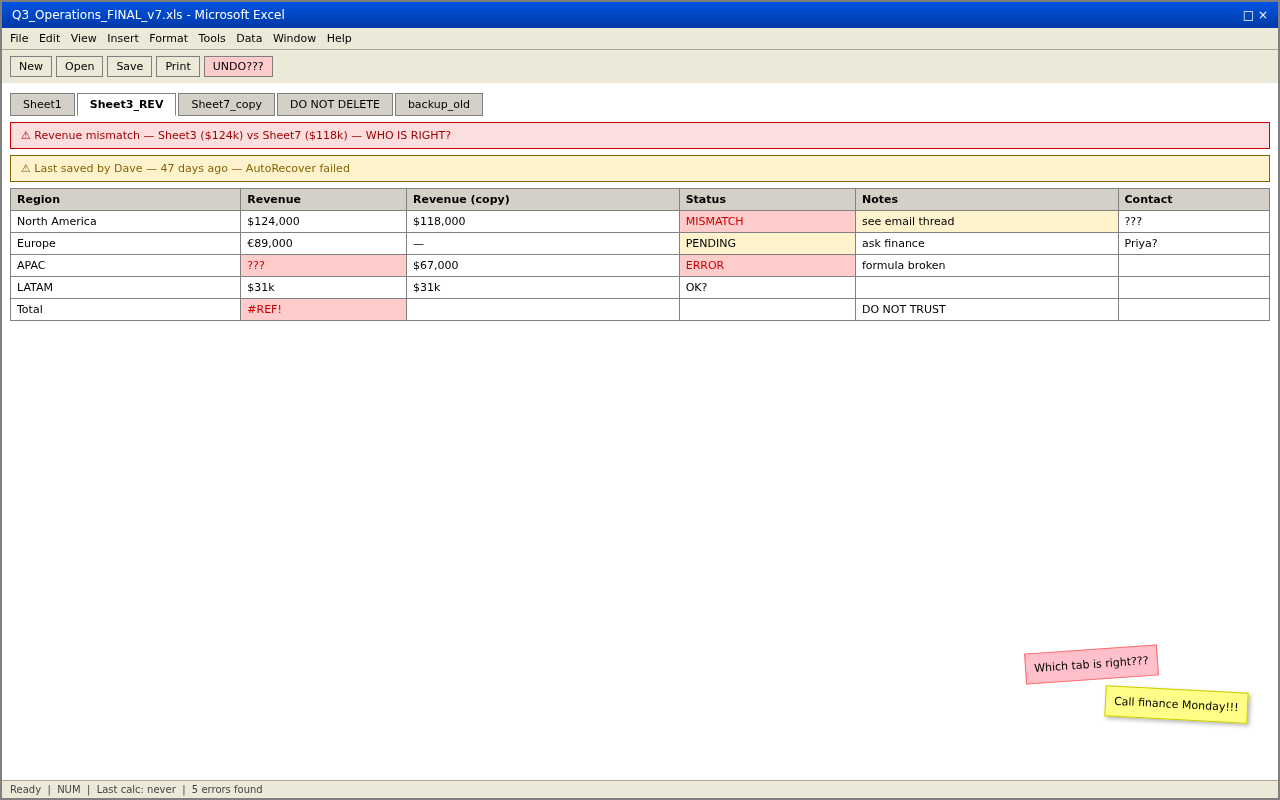Click the Open toolbar button
This screenshot has height=800, width=1280.
[79, 67]
